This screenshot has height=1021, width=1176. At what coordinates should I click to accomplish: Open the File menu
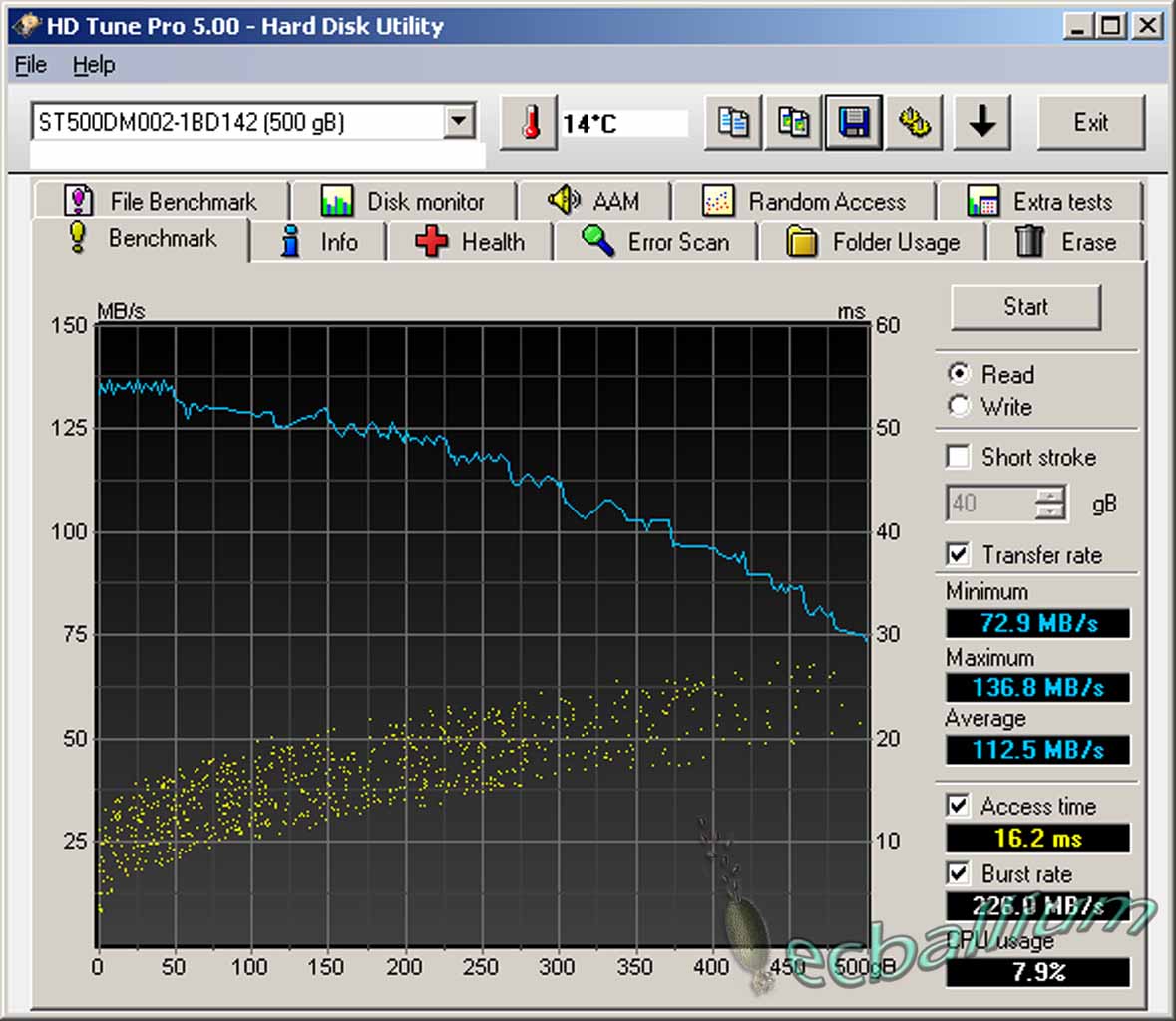click(30, 65)
